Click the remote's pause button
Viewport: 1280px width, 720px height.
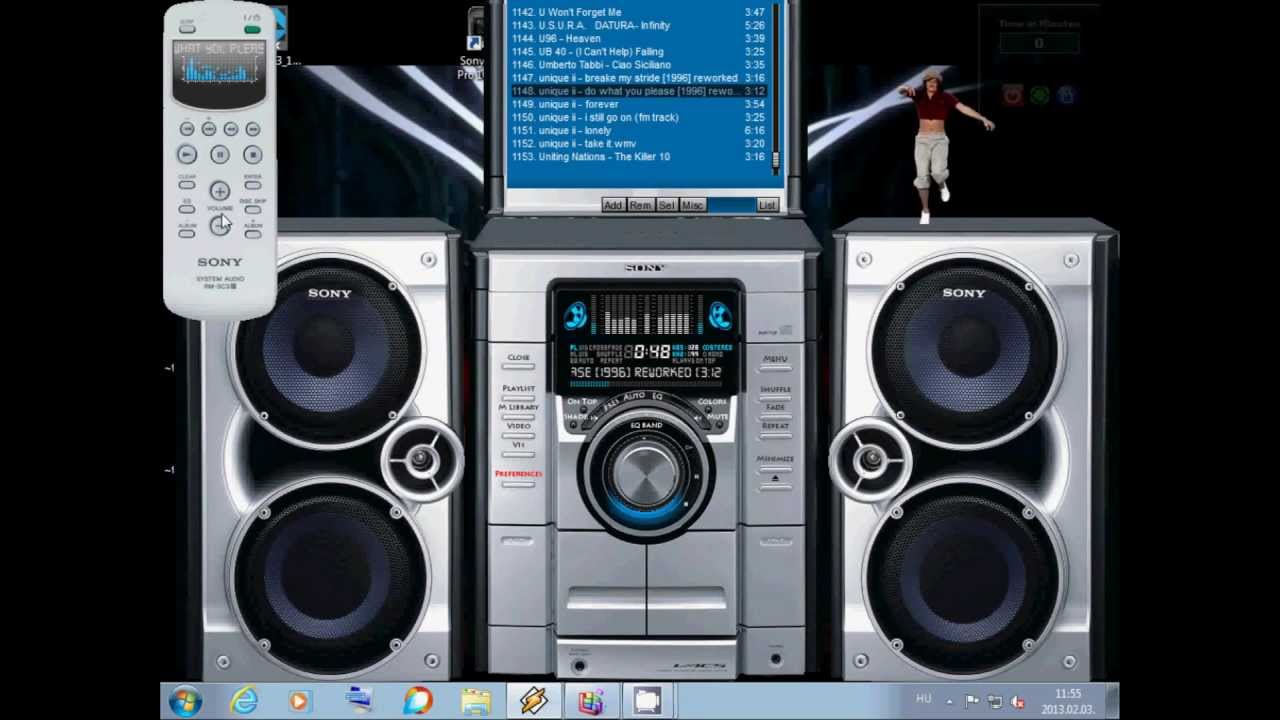click(220, 154)
